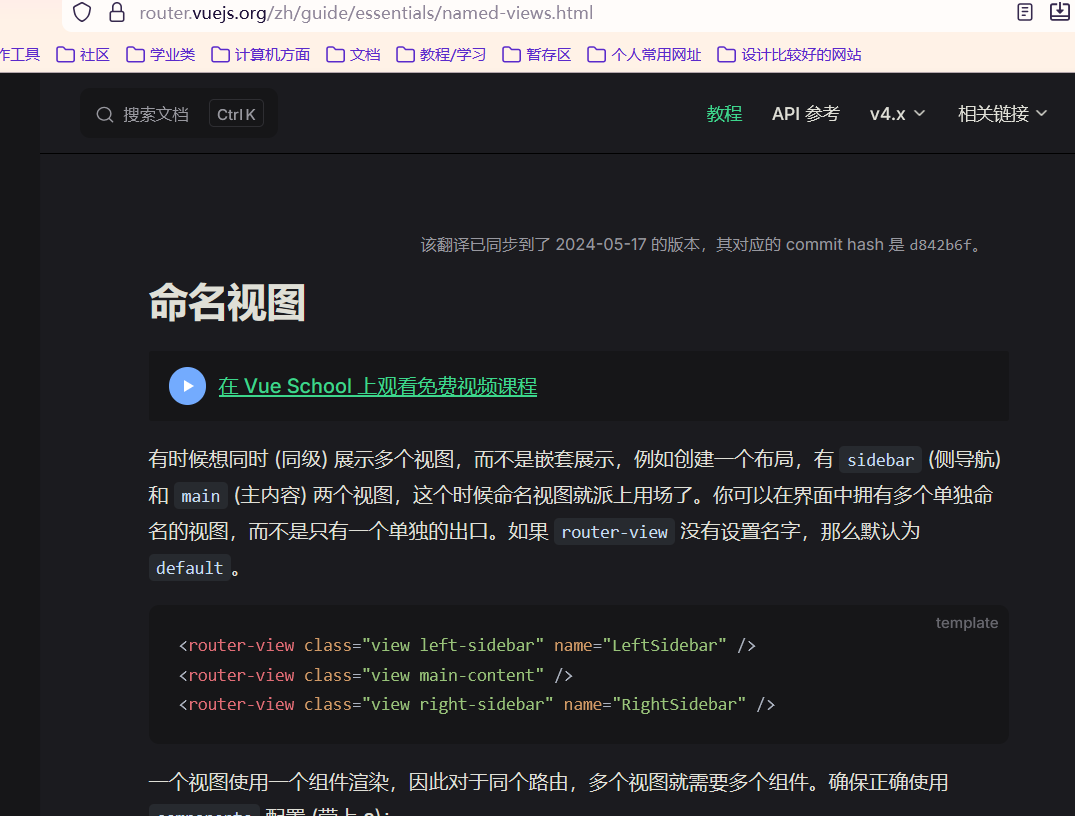Open the 计算机方面 bookmarks folder
The height and width of the screenshot is (816, 1075).
(260, 55)
